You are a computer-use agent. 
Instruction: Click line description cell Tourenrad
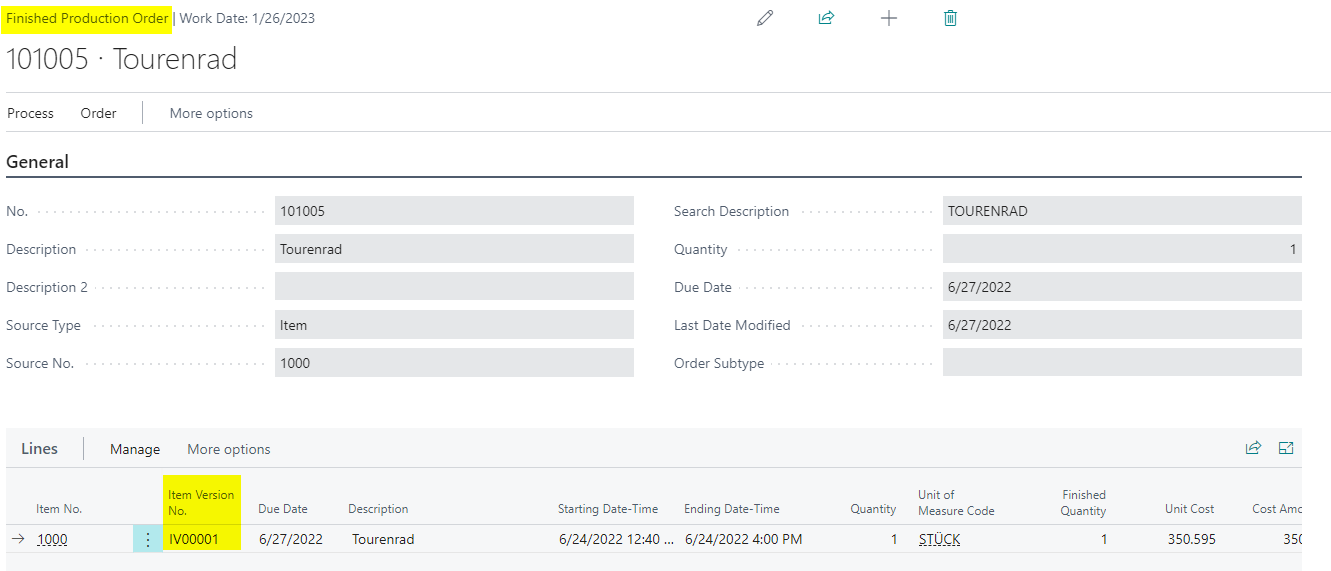[x=383, y=539]
